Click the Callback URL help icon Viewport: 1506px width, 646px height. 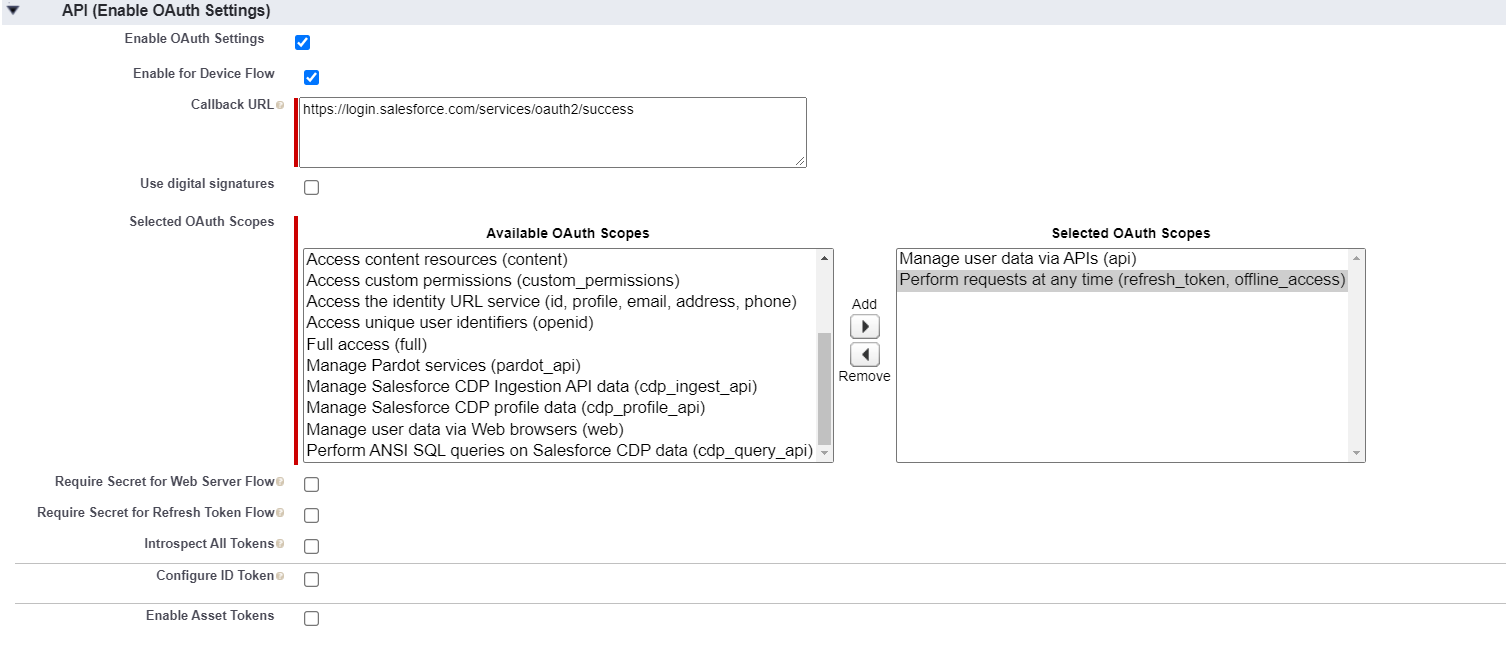point(281,104)
